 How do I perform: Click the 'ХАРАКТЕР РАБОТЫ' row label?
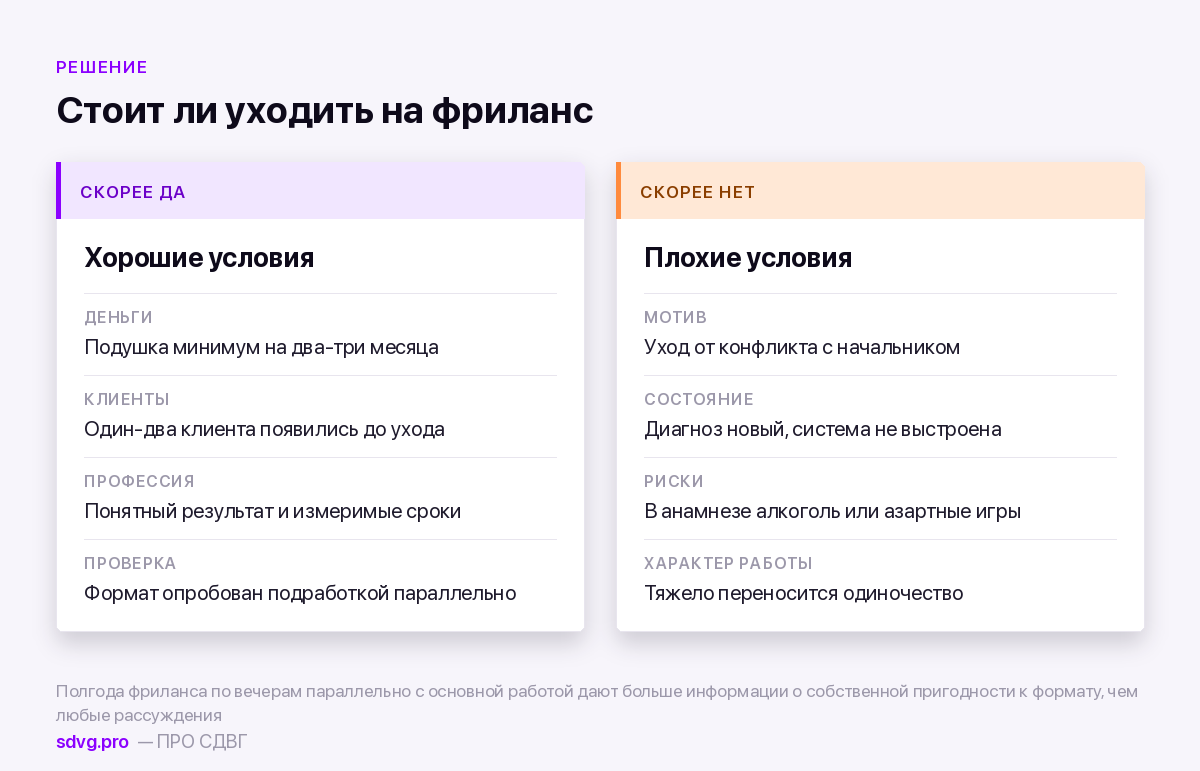(728, 563)
